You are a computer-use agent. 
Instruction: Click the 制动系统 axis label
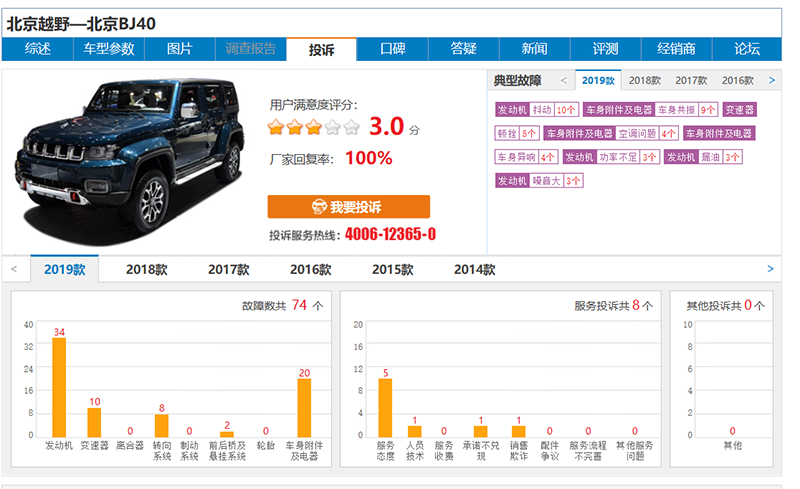point(189,451)
